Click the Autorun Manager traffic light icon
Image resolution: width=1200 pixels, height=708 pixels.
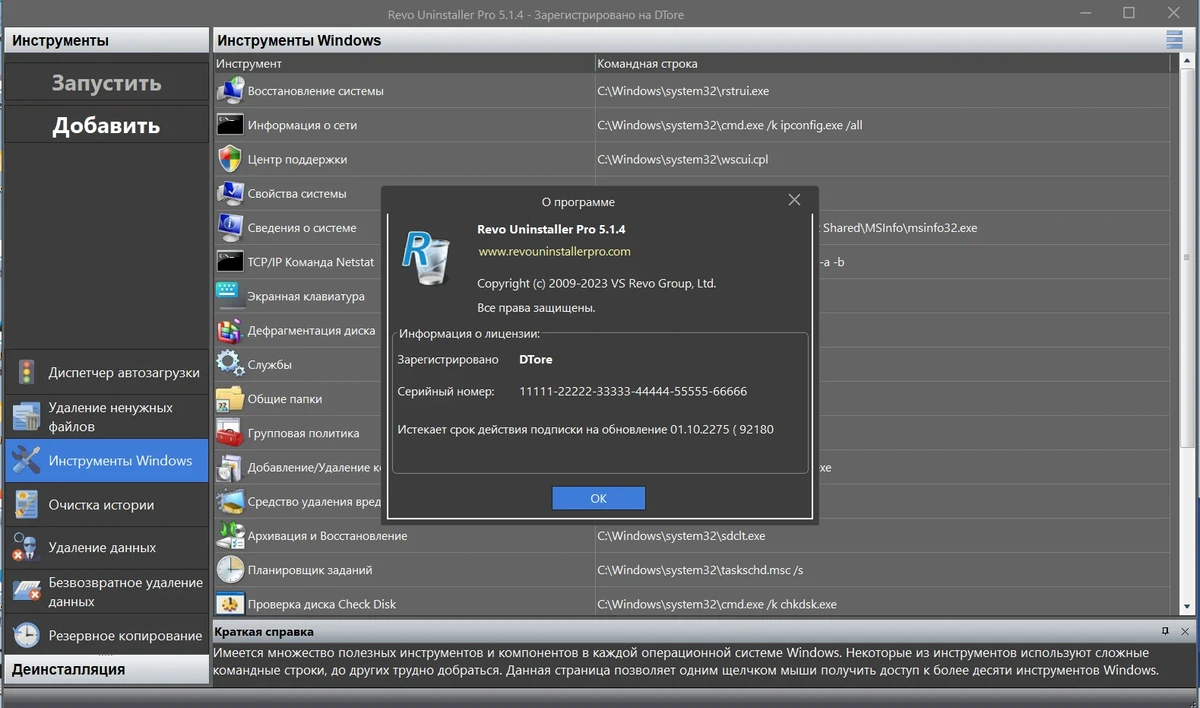(x=26, y=373)
